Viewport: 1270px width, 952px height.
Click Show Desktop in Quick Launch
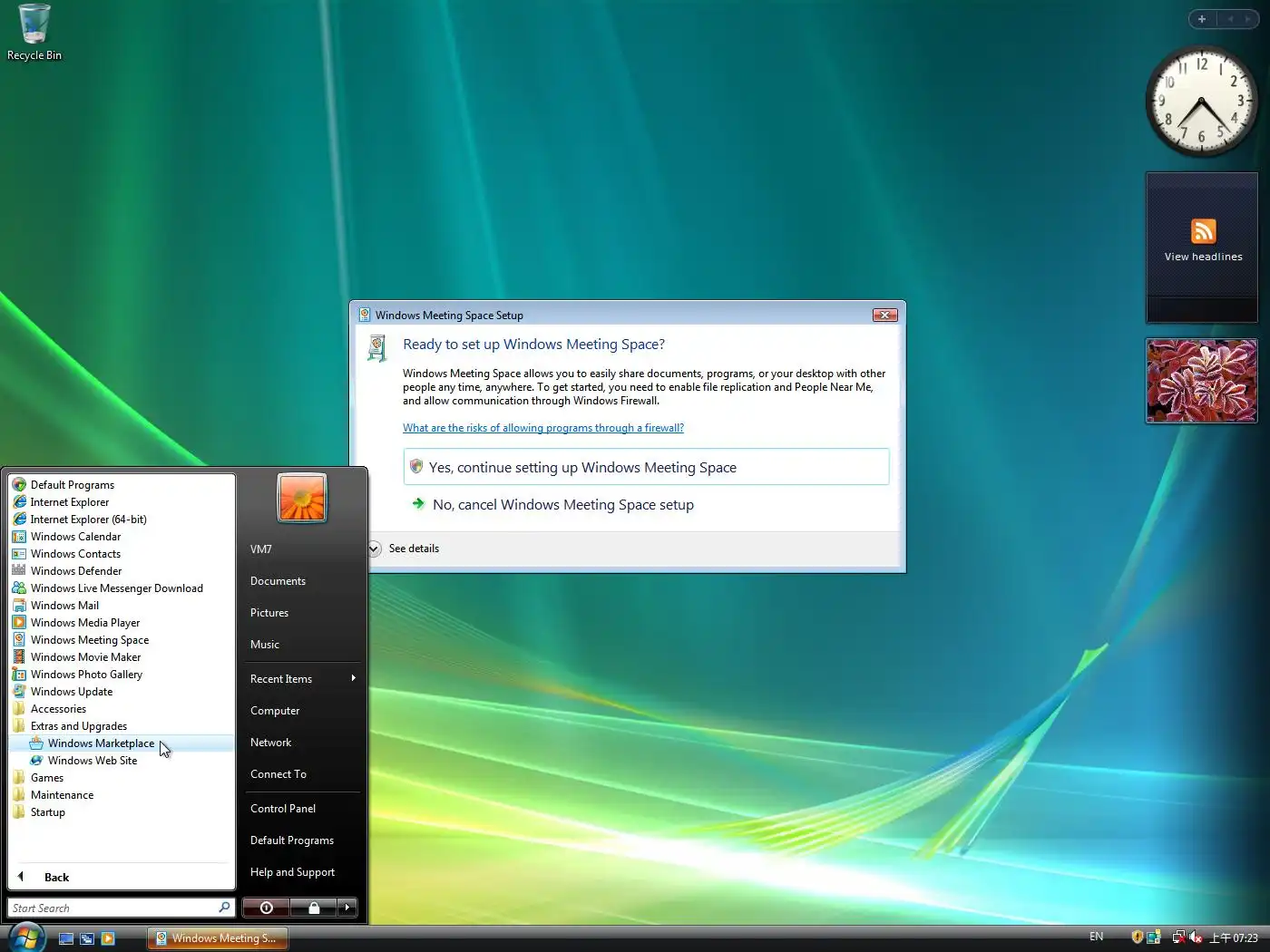click(x=66, y=938)
